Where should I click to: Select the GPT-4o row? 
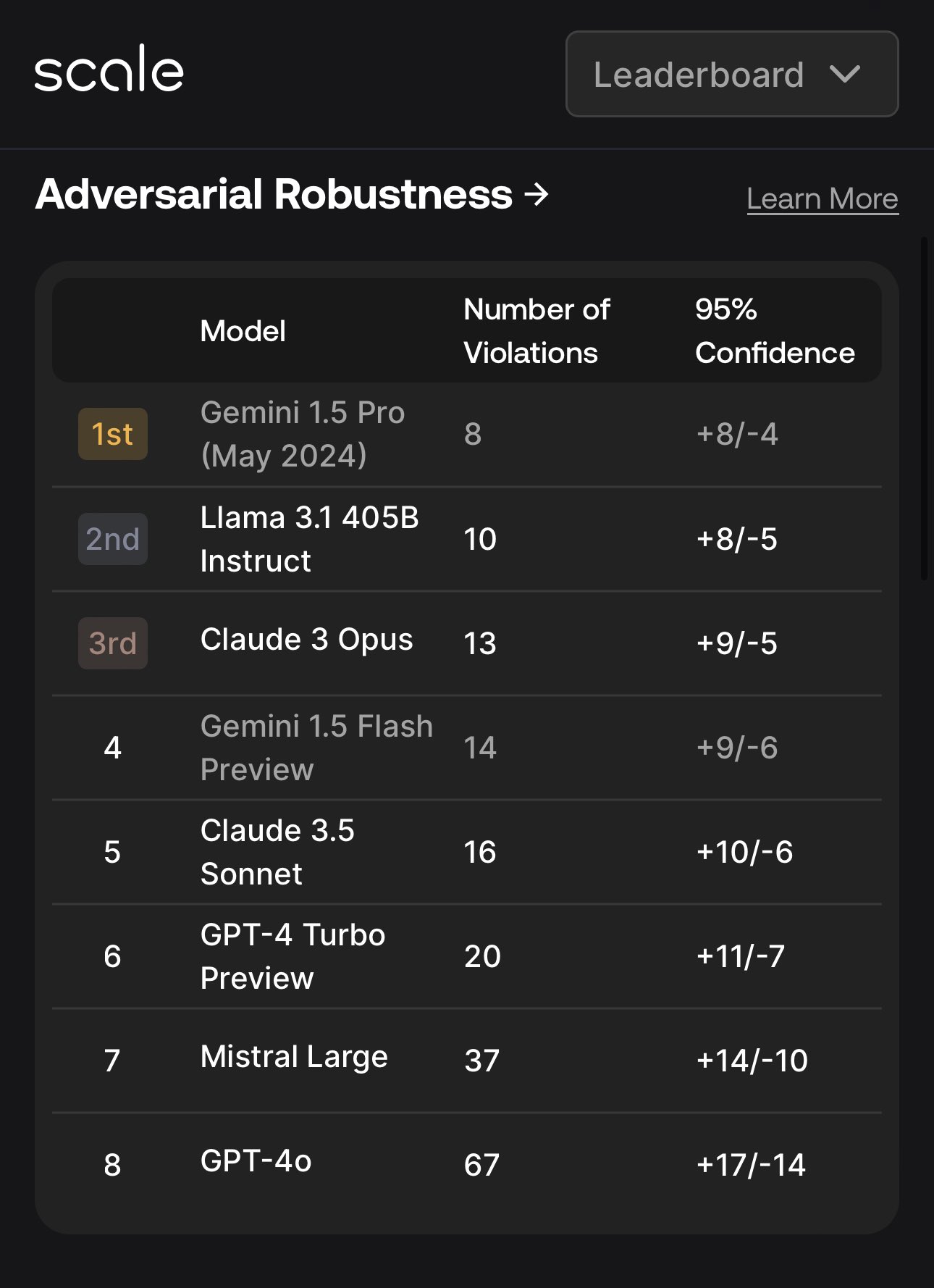[467, 1165]
